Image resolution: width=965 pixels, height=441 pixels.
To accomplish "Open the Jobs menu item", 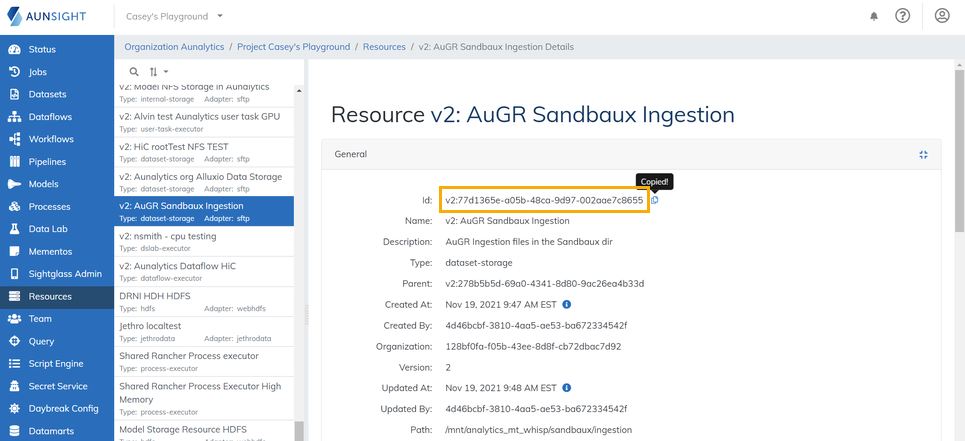I will (57, 72).
